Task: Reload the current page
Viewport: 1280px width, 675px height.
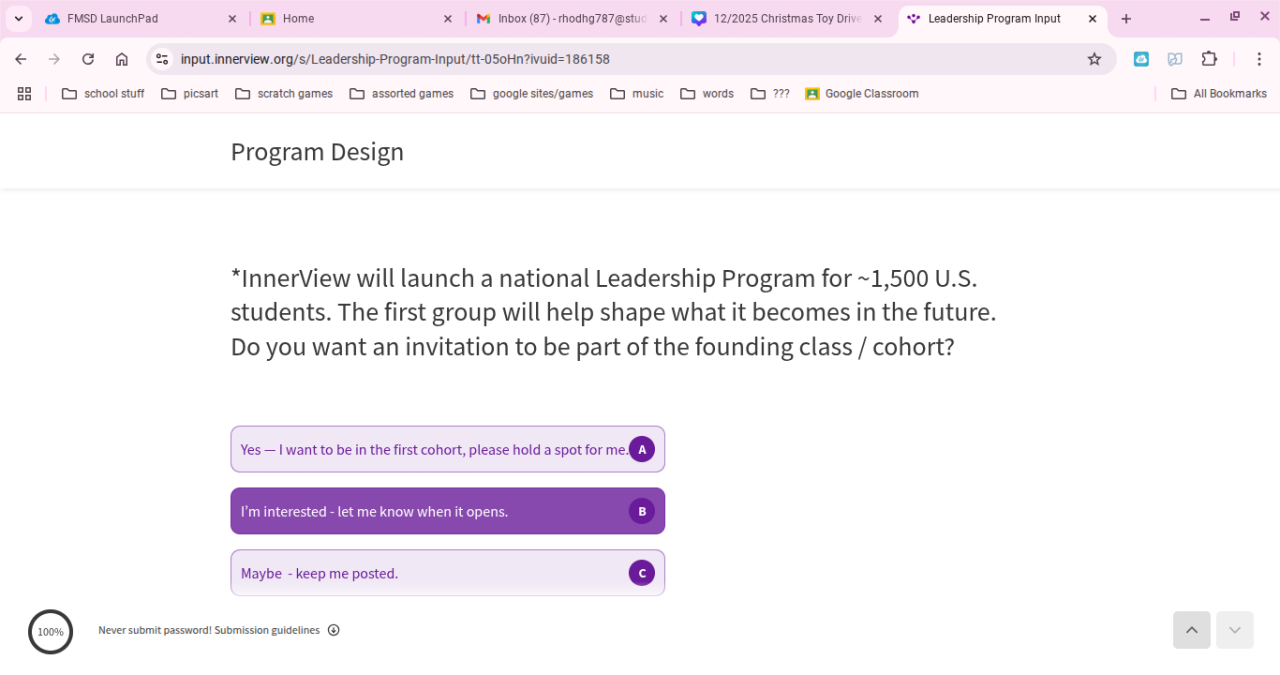Action: pyautogui.click(x=88, y=59)
